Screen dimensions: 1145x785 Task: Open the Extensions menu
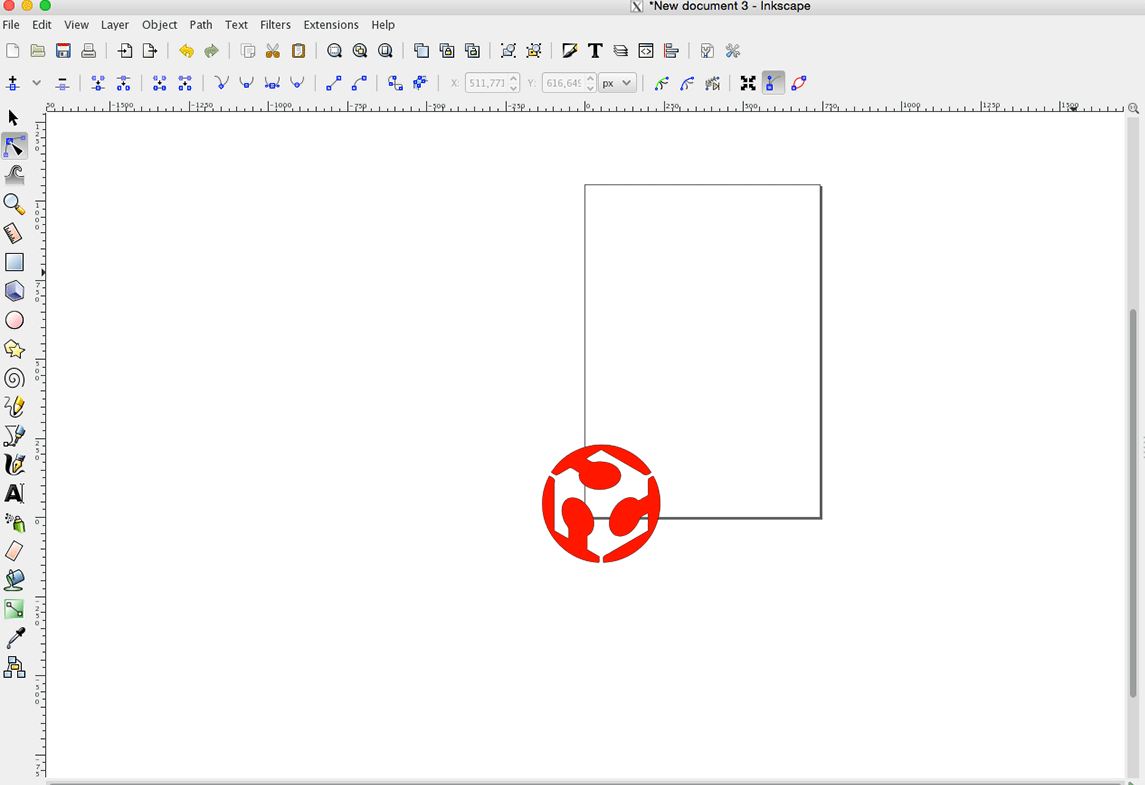tap(331, 25)
